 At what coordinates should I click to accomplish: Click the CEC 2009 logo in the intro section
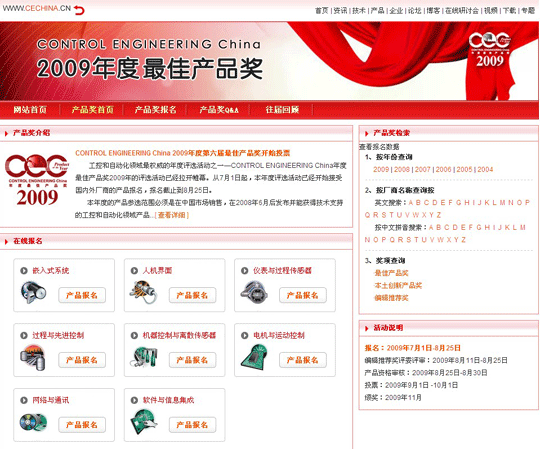tap(37, 180)
